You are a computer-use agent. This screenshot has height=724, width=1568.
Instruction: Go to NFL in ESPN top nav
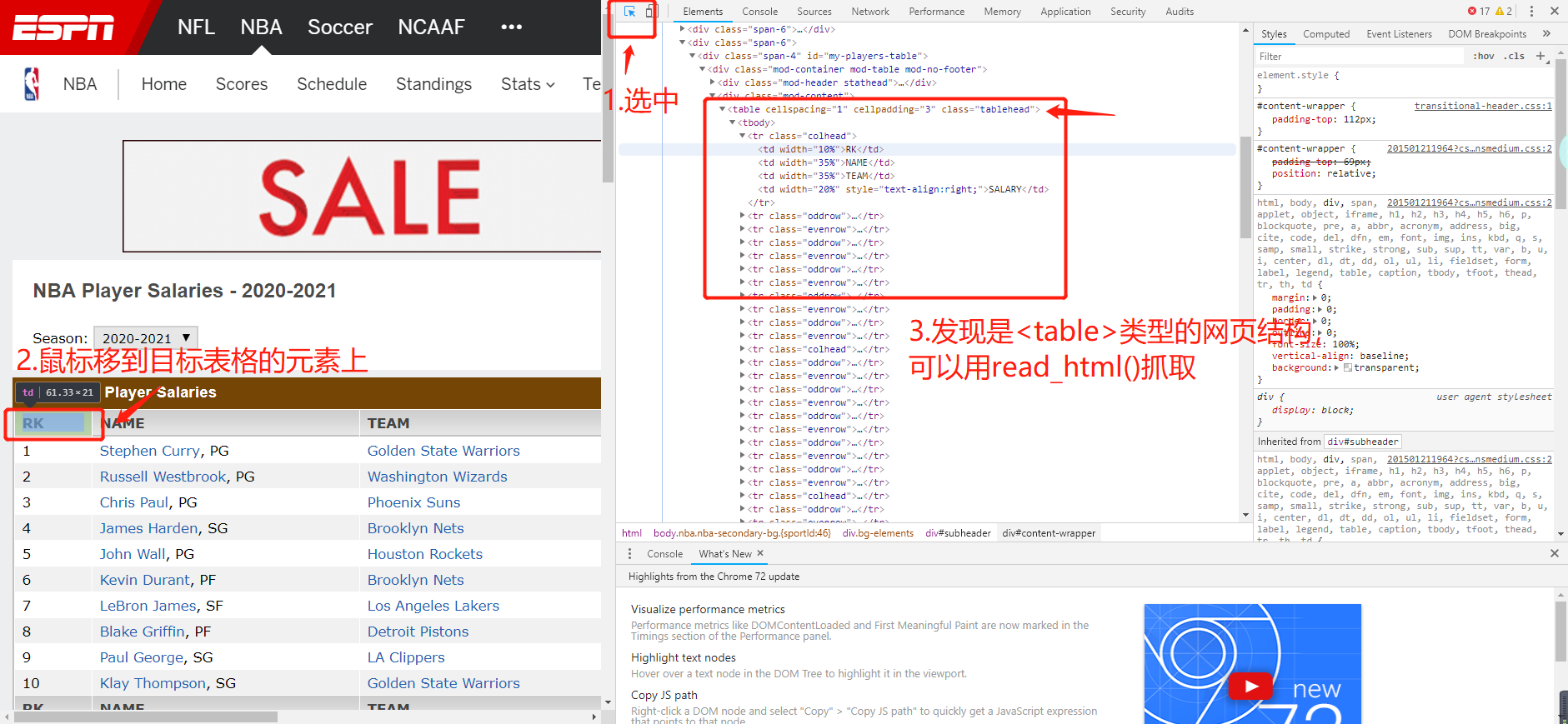coord(196,27)
